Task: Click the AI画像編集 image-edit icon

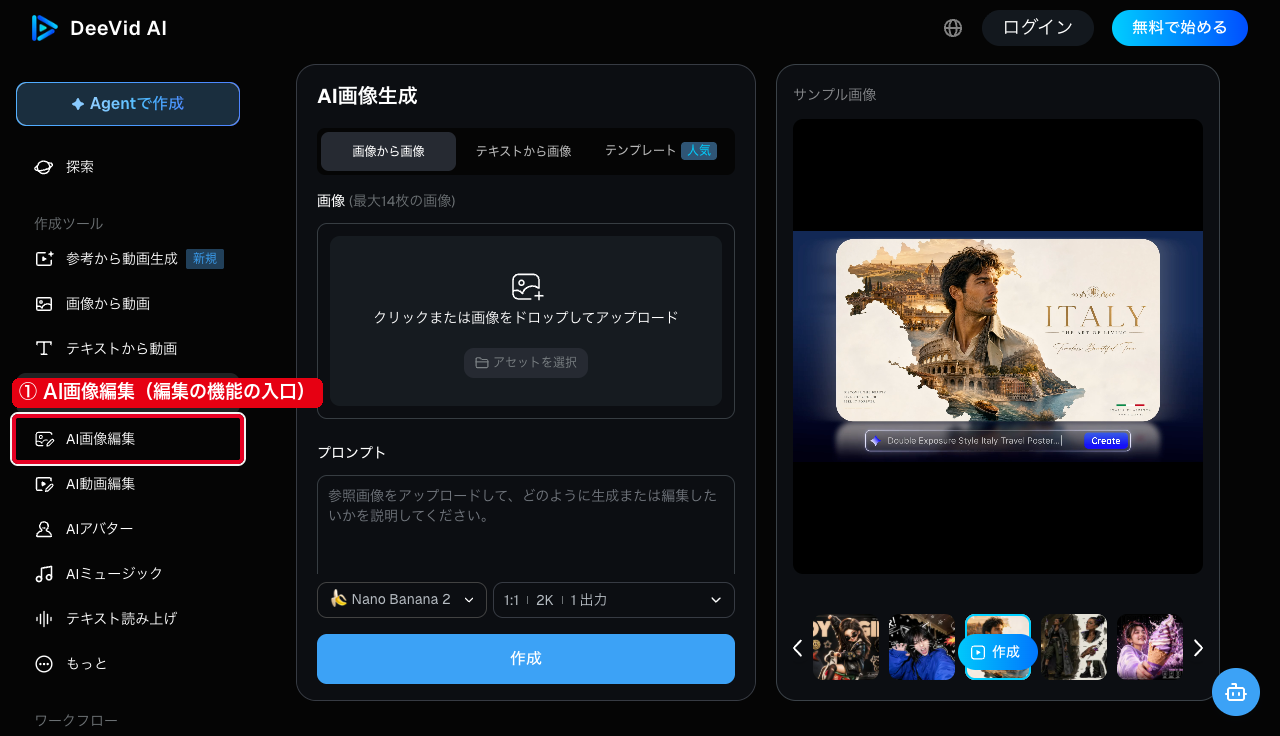Action: (44, 438)
